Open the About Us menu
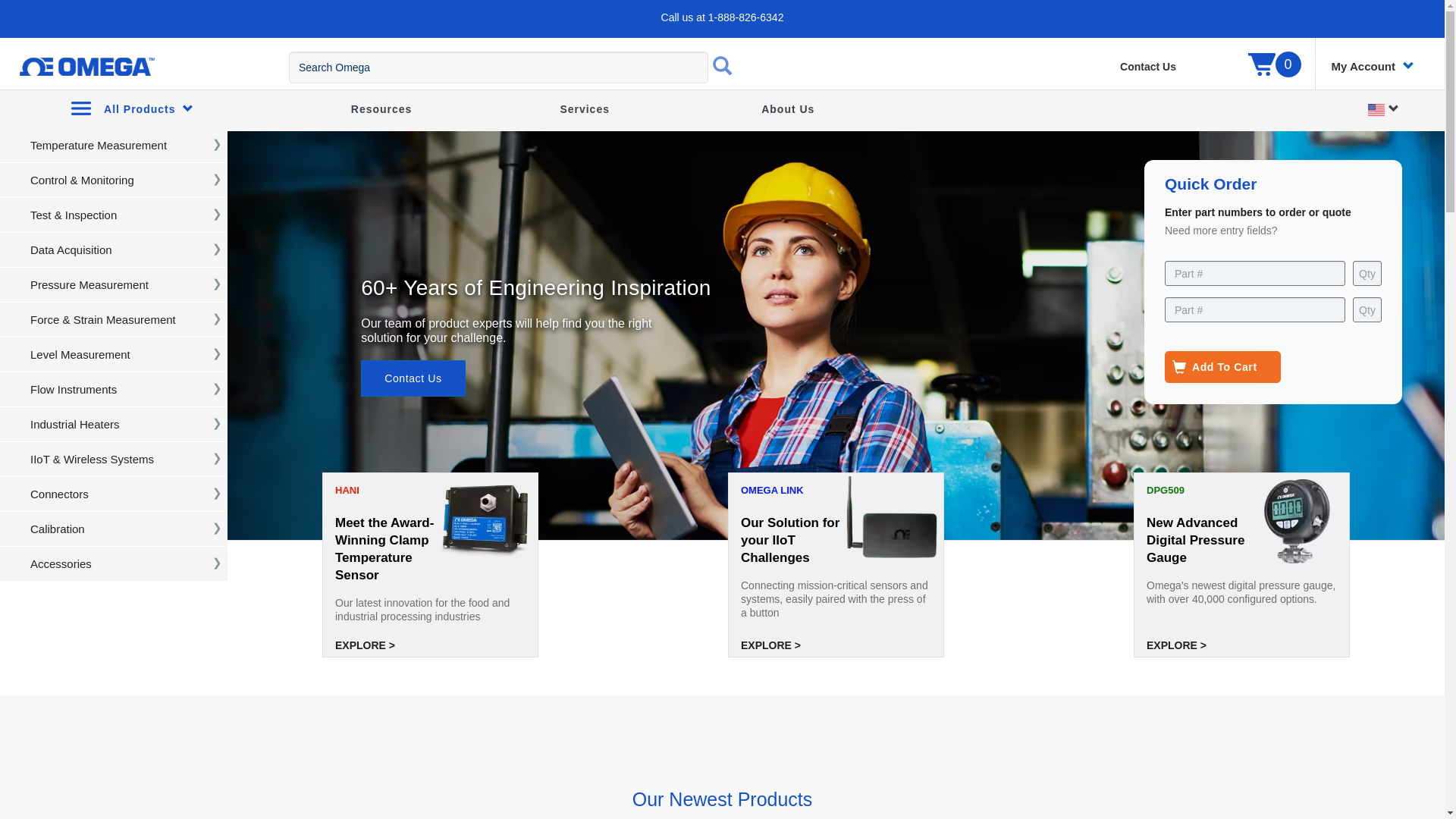1456x819 pixels. 788,109
